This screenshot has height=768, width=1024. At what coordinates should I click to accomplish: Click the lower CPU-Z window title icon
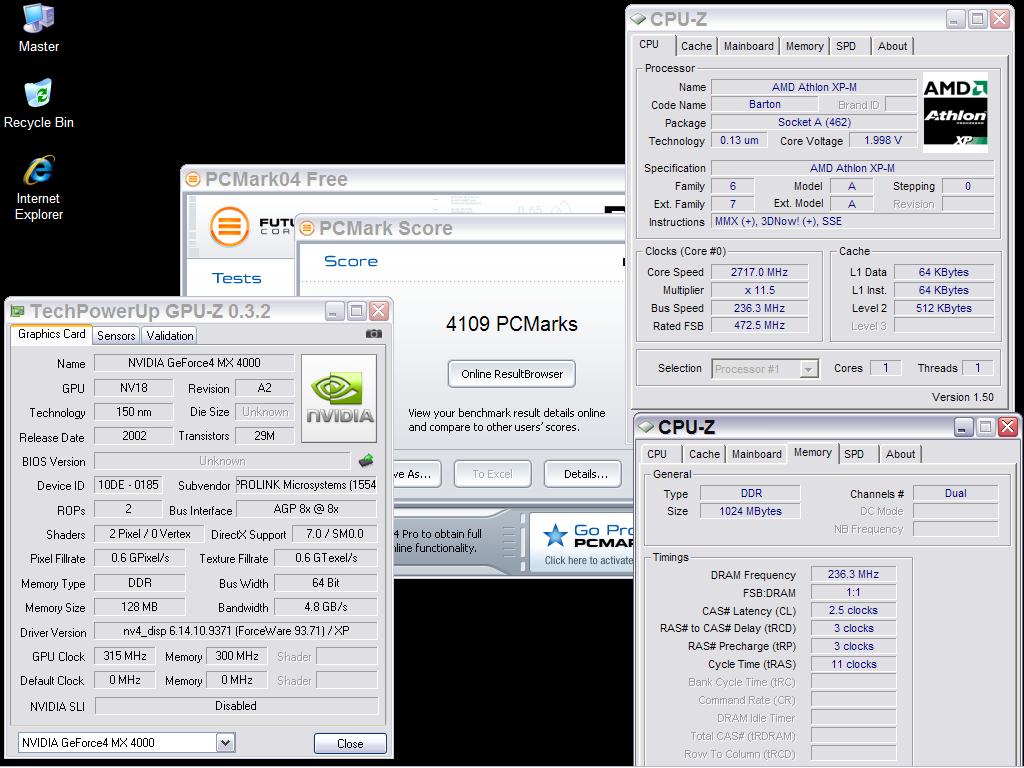pyautogui.click(x=646, y=427)
